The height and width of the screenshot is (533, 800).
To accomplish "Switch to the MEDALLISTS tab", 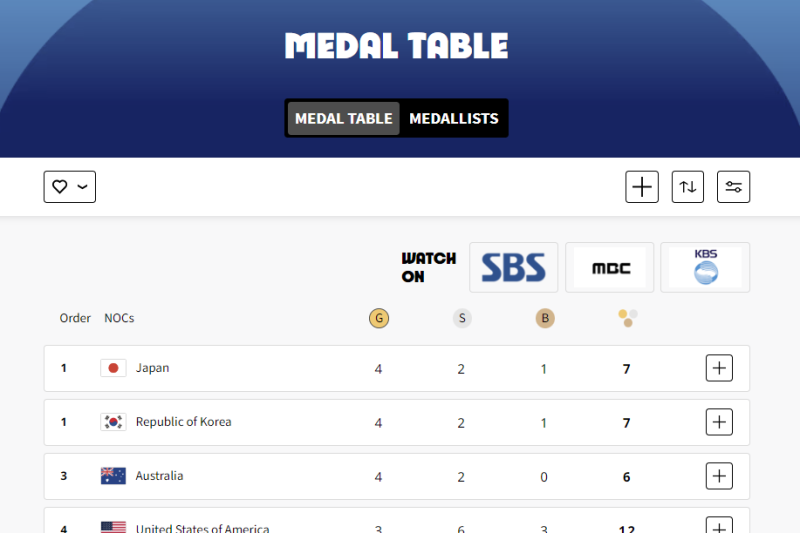I will pos(454,118).
